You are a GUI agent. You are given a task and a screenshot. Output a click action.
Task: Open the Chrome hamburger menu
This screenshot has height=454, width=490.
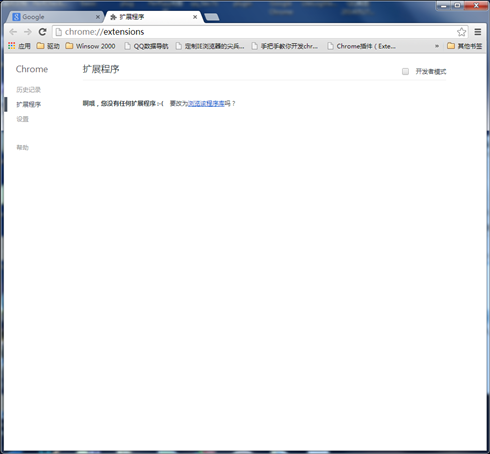pyautogui.click(x=478, y=32)
